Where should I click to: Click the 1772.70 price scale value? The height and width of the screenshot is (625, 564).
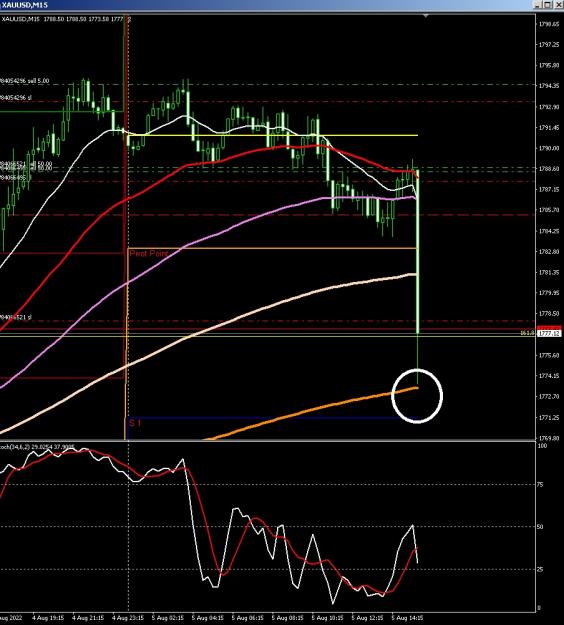pos(549,396)
